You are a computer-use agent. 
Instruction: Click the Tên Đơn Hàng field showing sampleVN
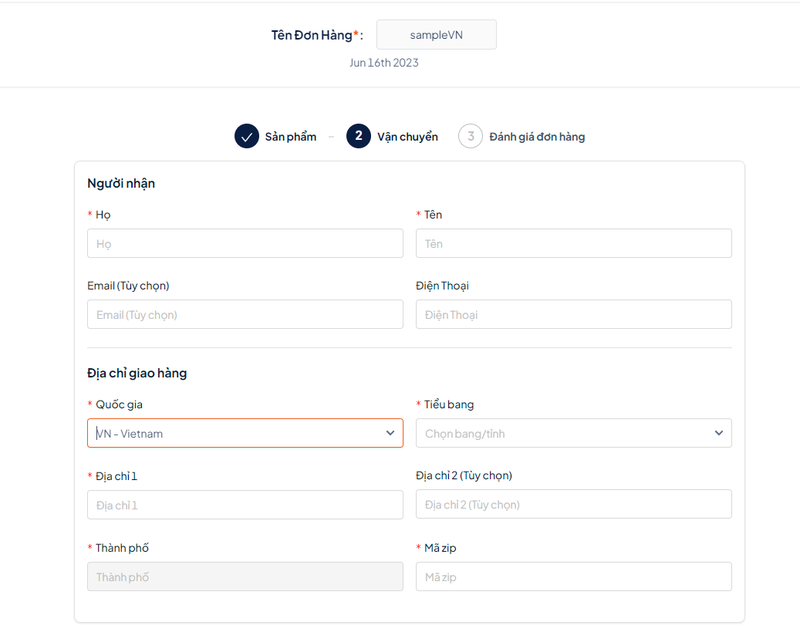tap(436, 35)
